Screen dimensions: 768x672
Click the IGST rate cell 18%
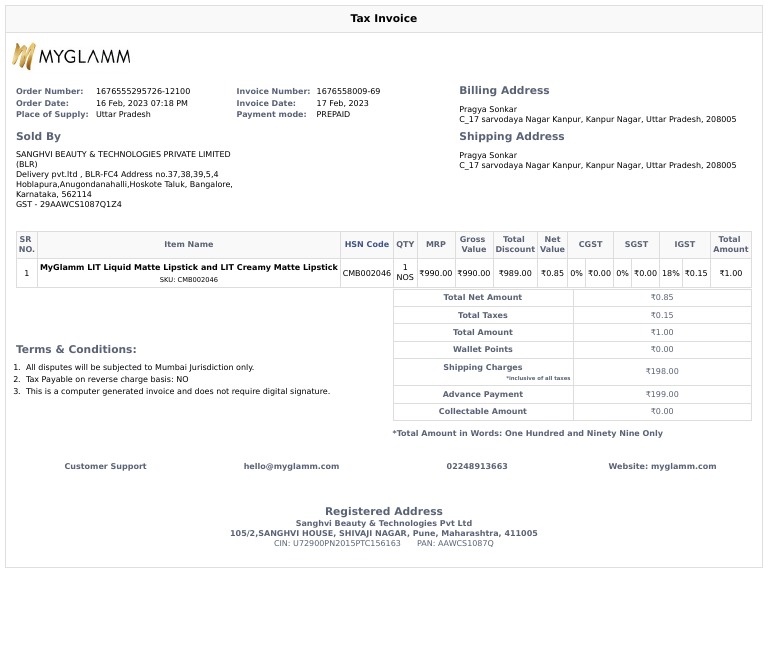pos(670,273)
